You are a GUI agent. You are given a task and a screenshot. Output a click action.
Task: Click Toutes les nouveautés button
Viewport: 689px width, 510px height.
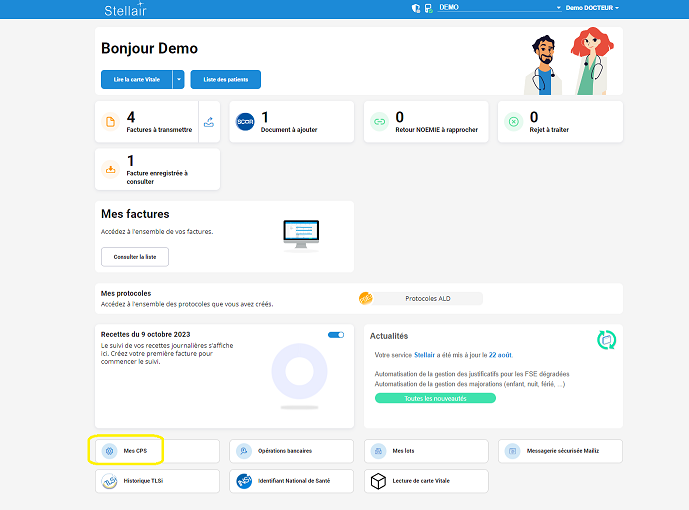tap(435, 398)
